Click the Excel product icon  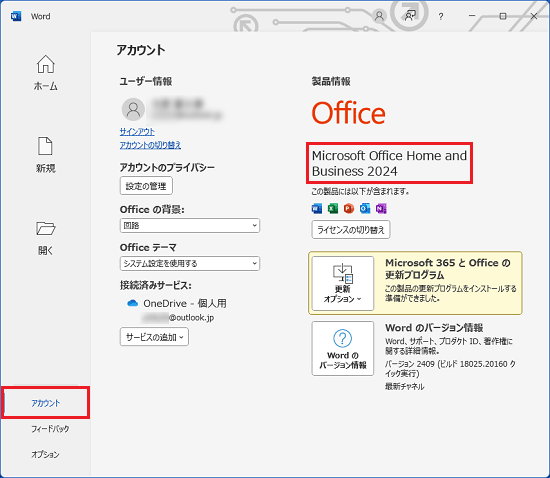click(x=333, y=208)
